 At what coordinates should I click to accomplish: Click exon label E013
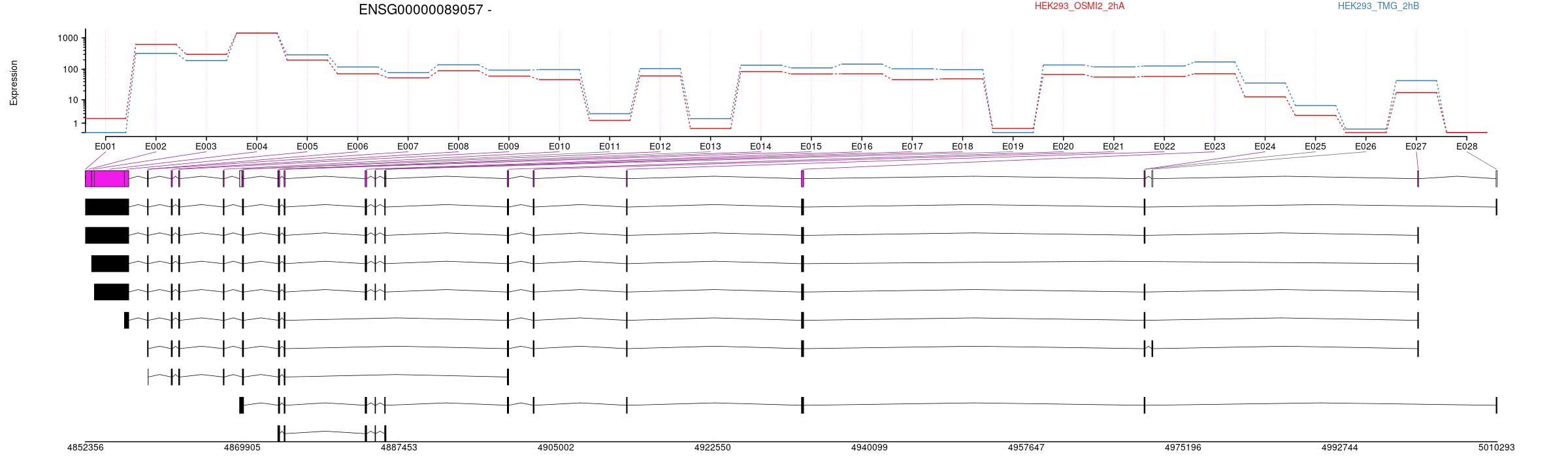click(710, 147)
